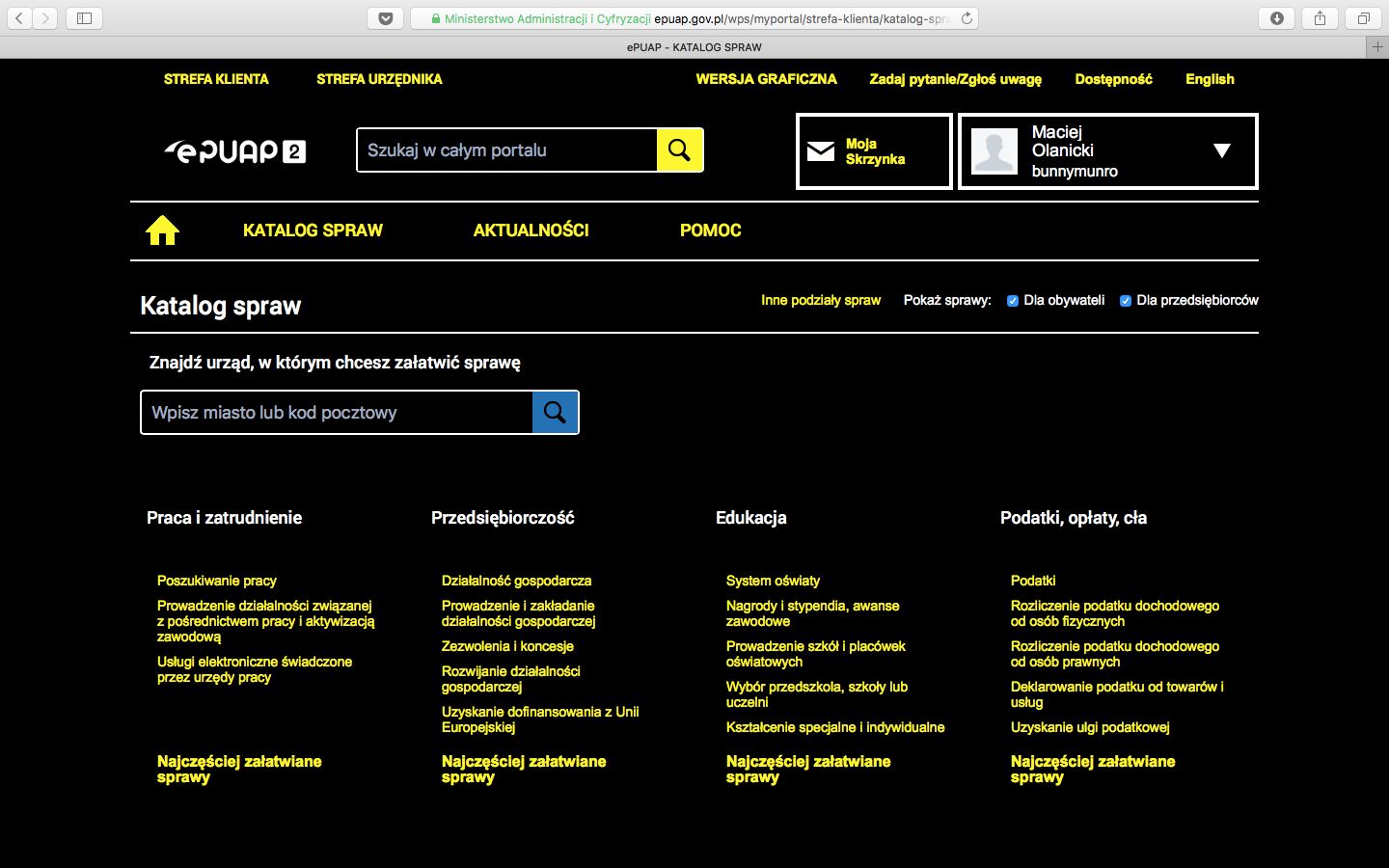Click the Wpisz miasto lub kod pocztowy field

coord(337,413)
